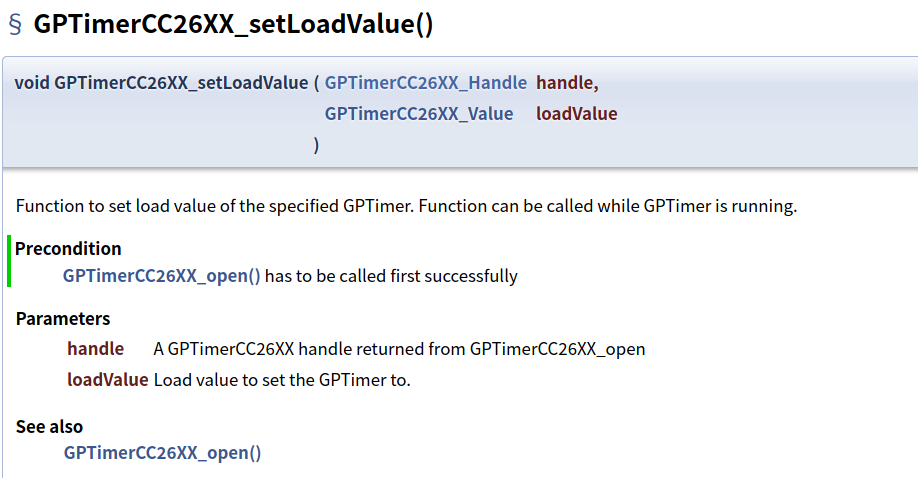The image size is (918, 478).
Task: Click the 'handle,' argument in the function signature
Action: [567, 82]
